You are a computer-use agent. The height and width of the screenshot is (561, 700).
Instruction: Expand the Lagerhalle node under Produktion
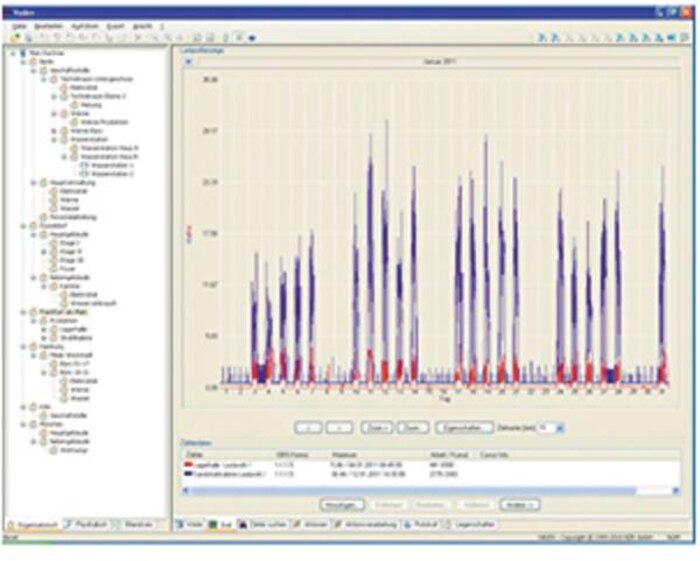pyautogui.click(x=44, y=329)
